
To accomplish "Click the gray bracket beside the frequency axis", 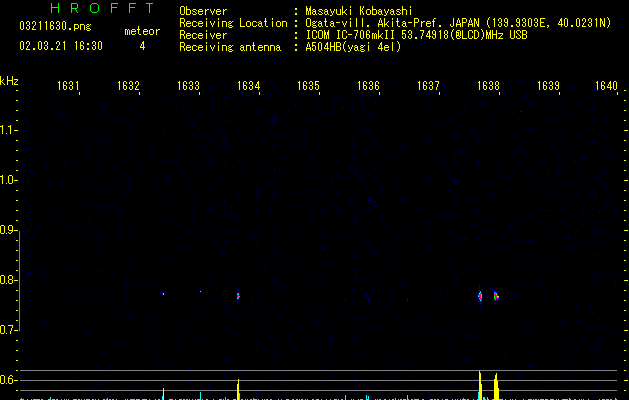I will tap(19, 280).
